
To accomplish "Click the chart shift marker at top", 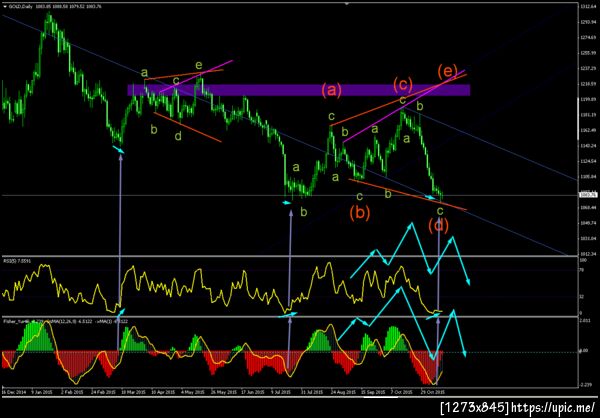I will tap(347, 3).
